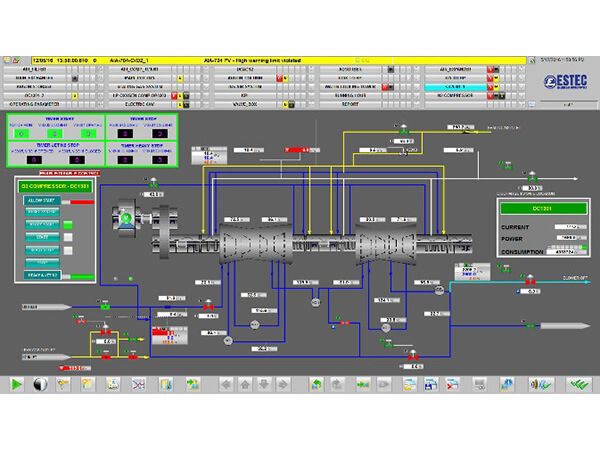
Task: Open the ELECTRIC item in top navigation panel
Action: (139, 104)
